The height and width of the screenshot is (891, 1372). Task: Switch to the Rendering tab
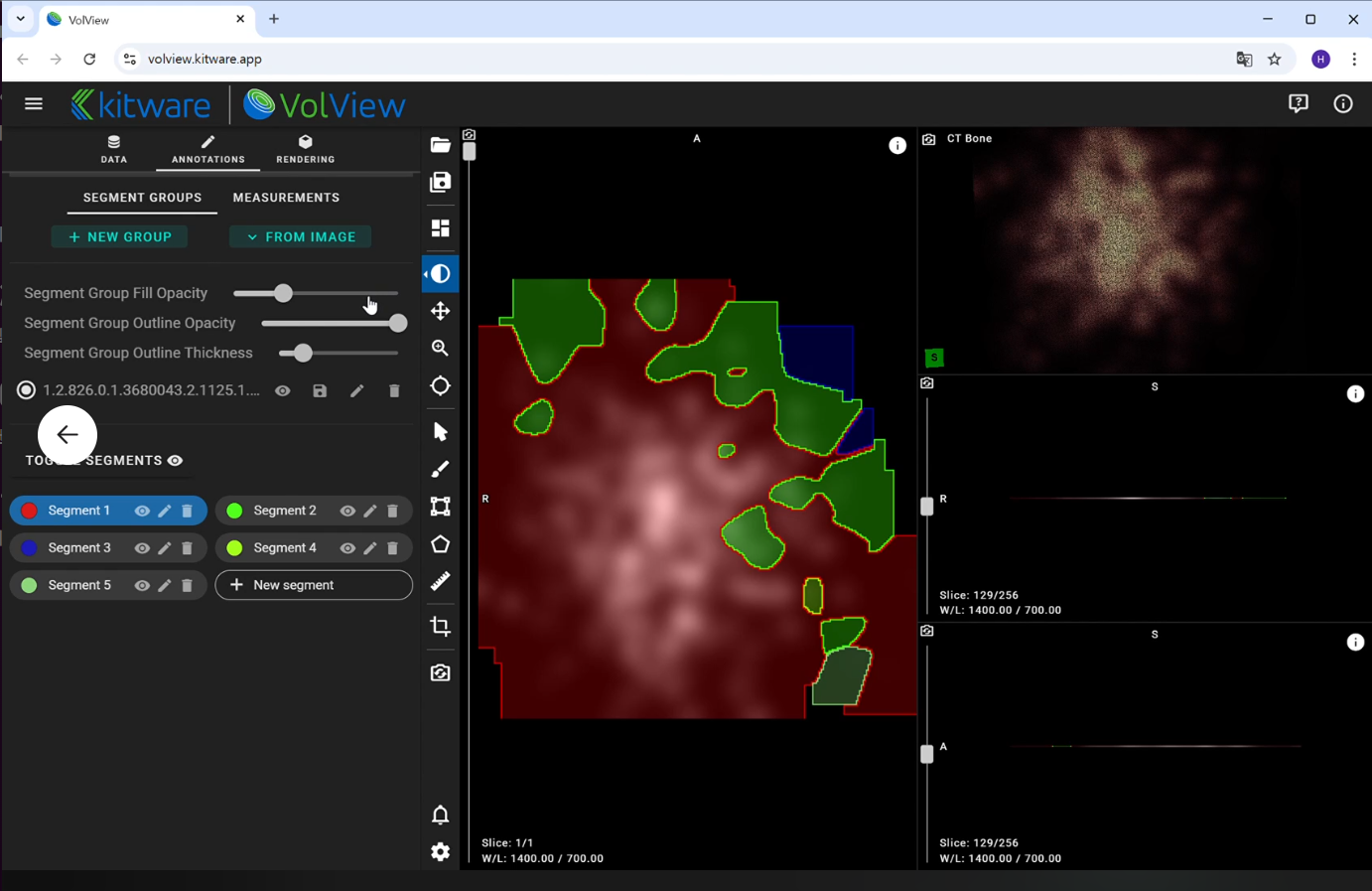click(x=305, y=149)
